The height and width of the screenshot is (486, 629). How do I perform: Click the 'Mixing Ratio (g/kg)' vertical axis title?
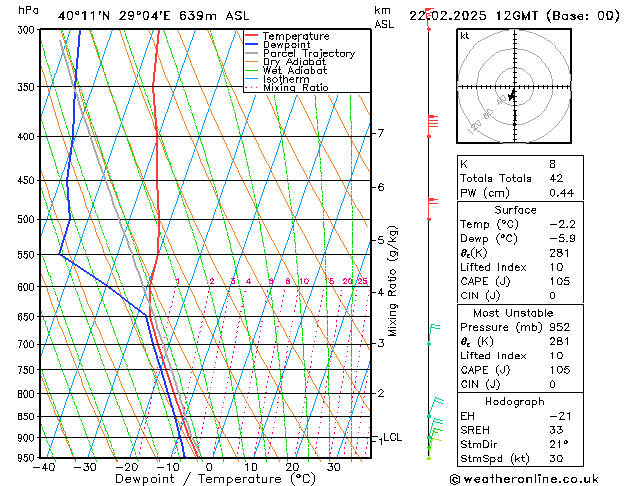click(x=392, y=281)
